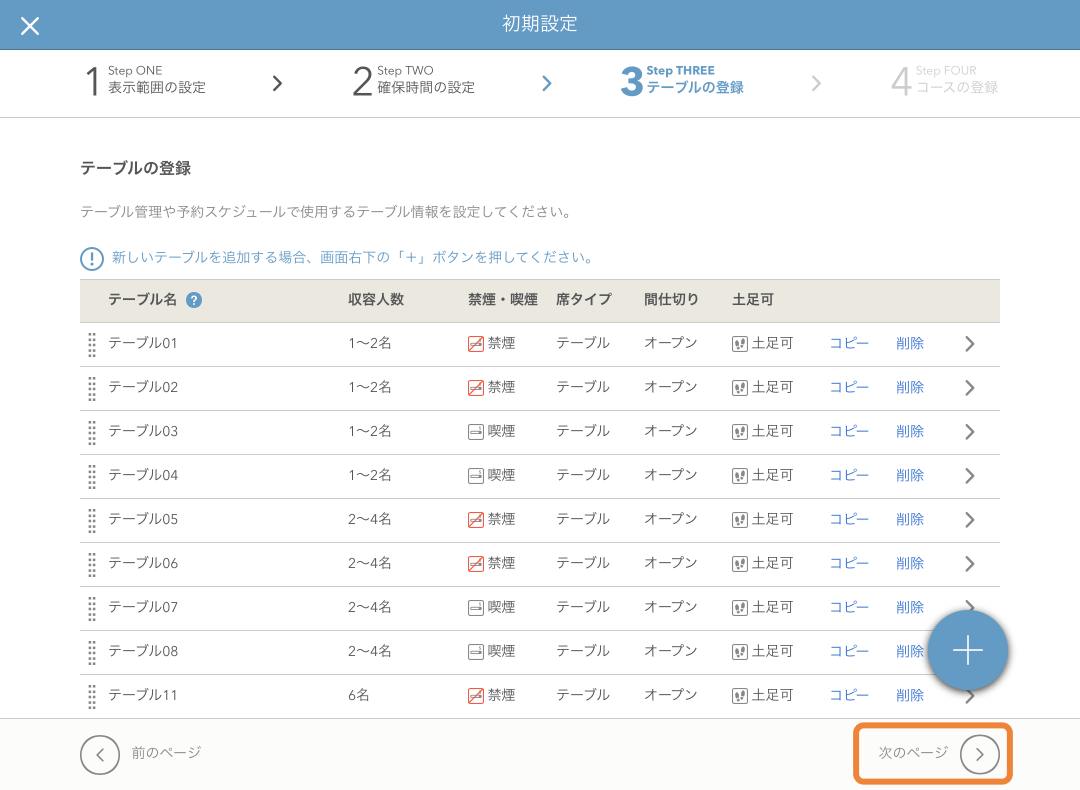Viewport: 1080px width, 790px height.
Task: Select the テーブル08 name cell
Action: click(x=143, y=651)
